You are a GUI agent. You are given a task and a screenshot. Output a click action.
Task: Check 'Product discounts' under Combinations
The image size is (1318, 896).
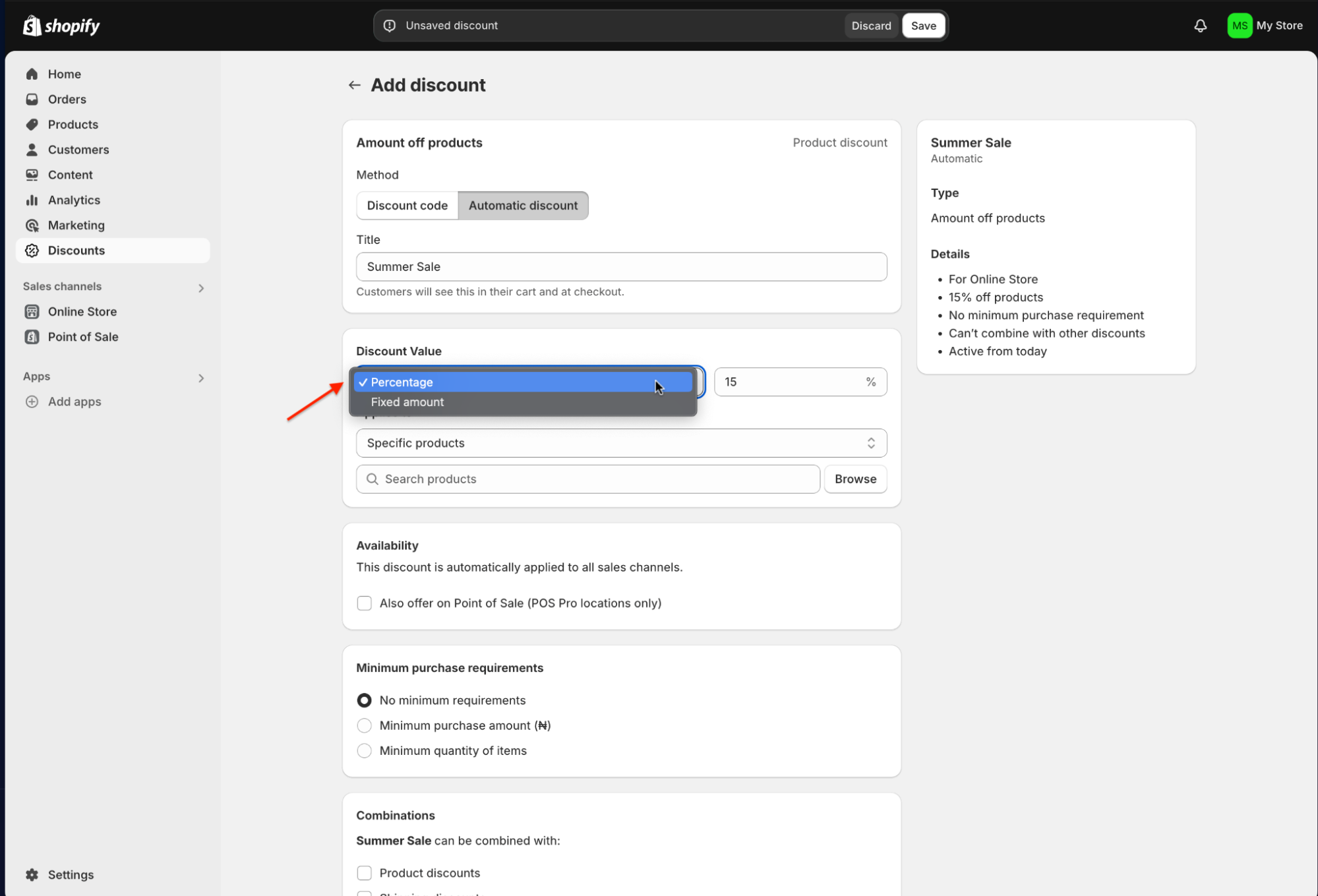click(364, 872)
